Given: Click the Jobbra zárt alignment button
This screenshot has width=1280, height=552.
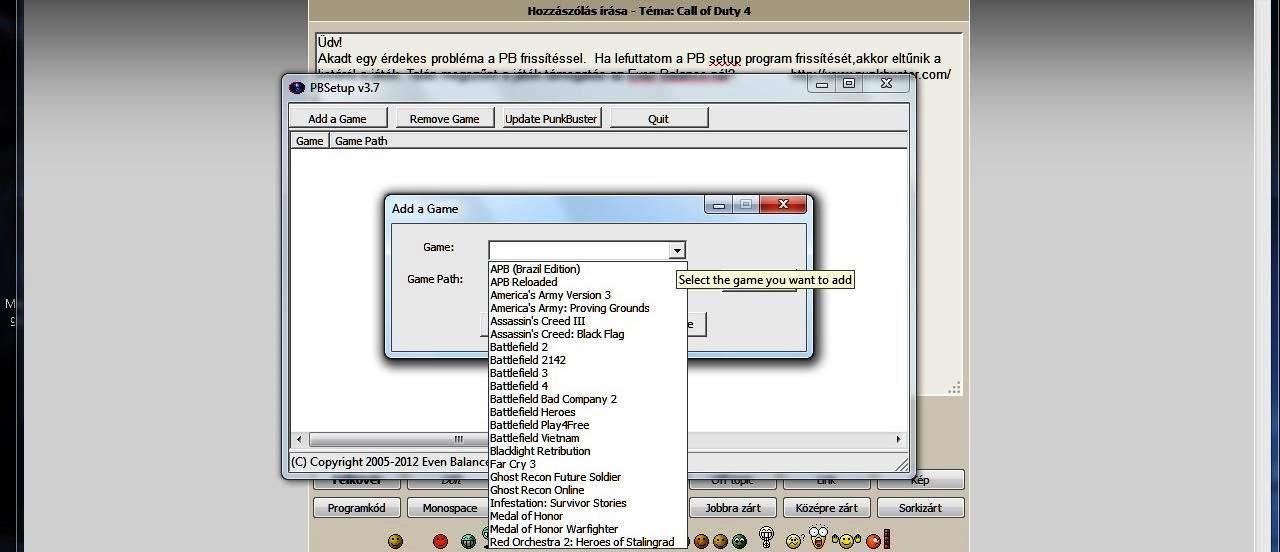Looking at the screenshot, I should click(733, 508).
